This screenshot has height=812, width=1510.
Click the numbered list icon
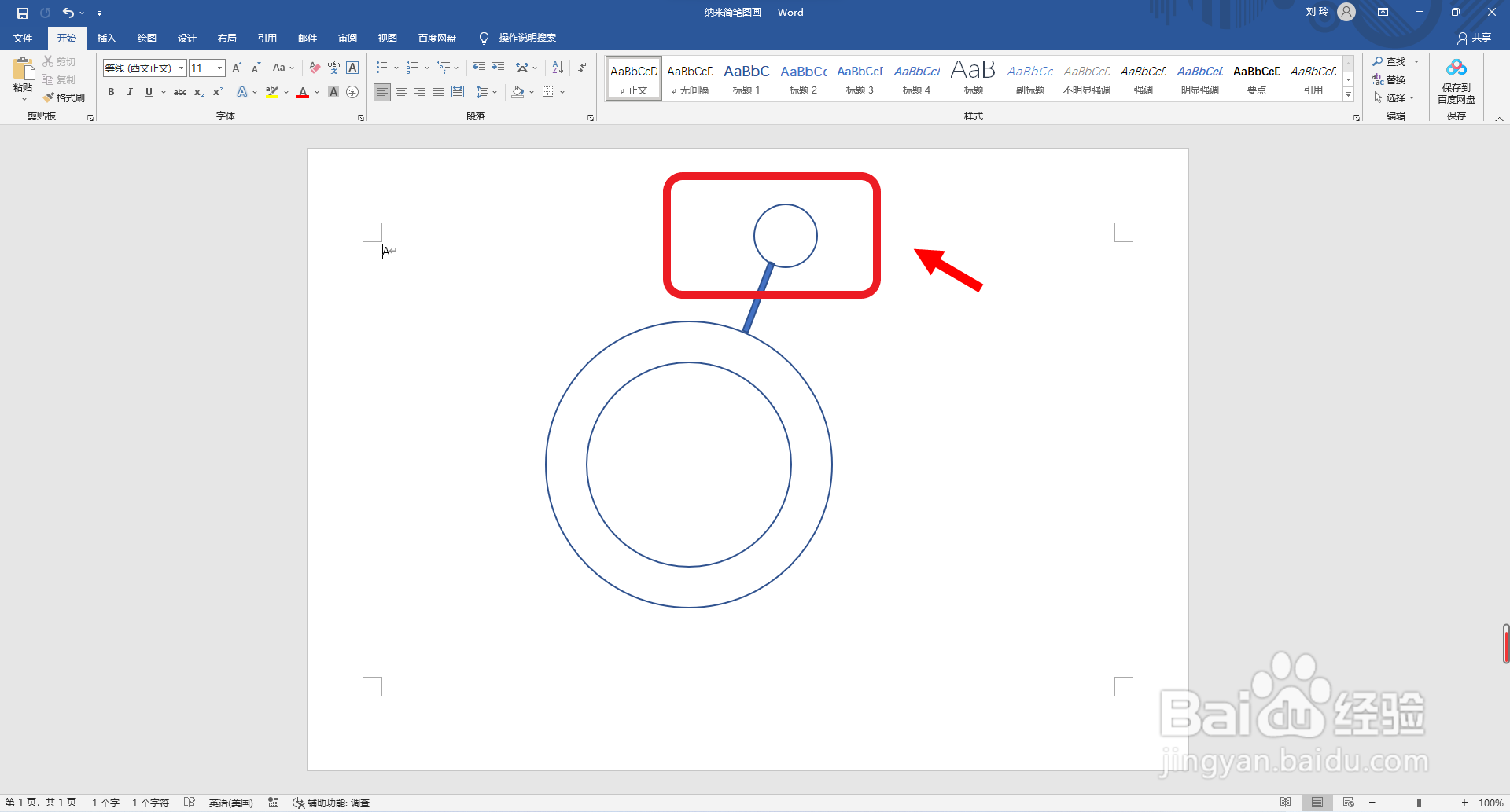click(413, 68)
